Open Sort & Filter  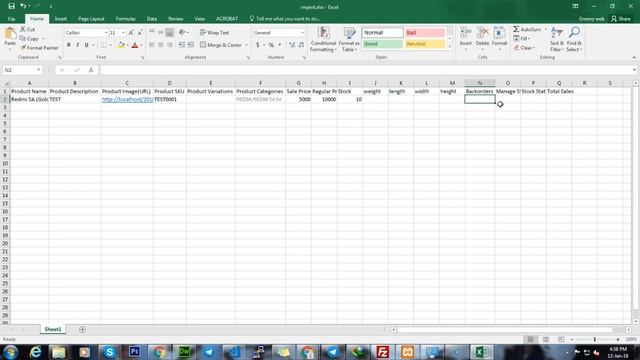557,39
